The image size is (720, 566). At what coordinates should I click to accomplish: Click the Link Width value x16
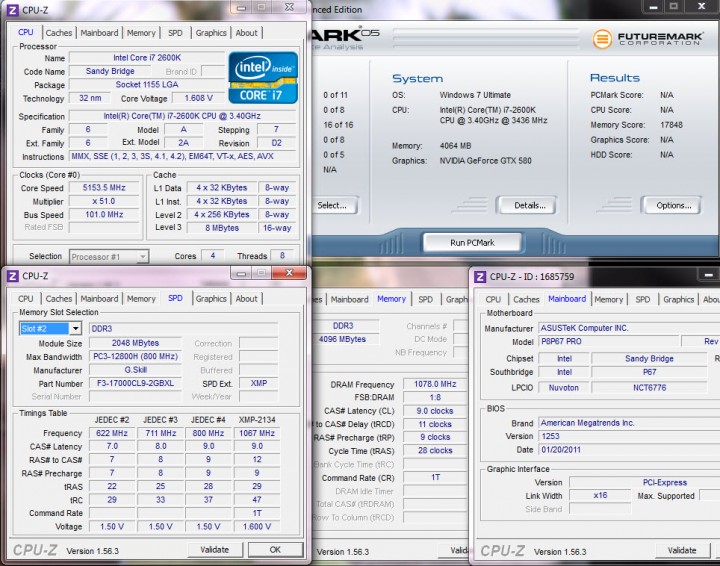[x=600, y=495]
